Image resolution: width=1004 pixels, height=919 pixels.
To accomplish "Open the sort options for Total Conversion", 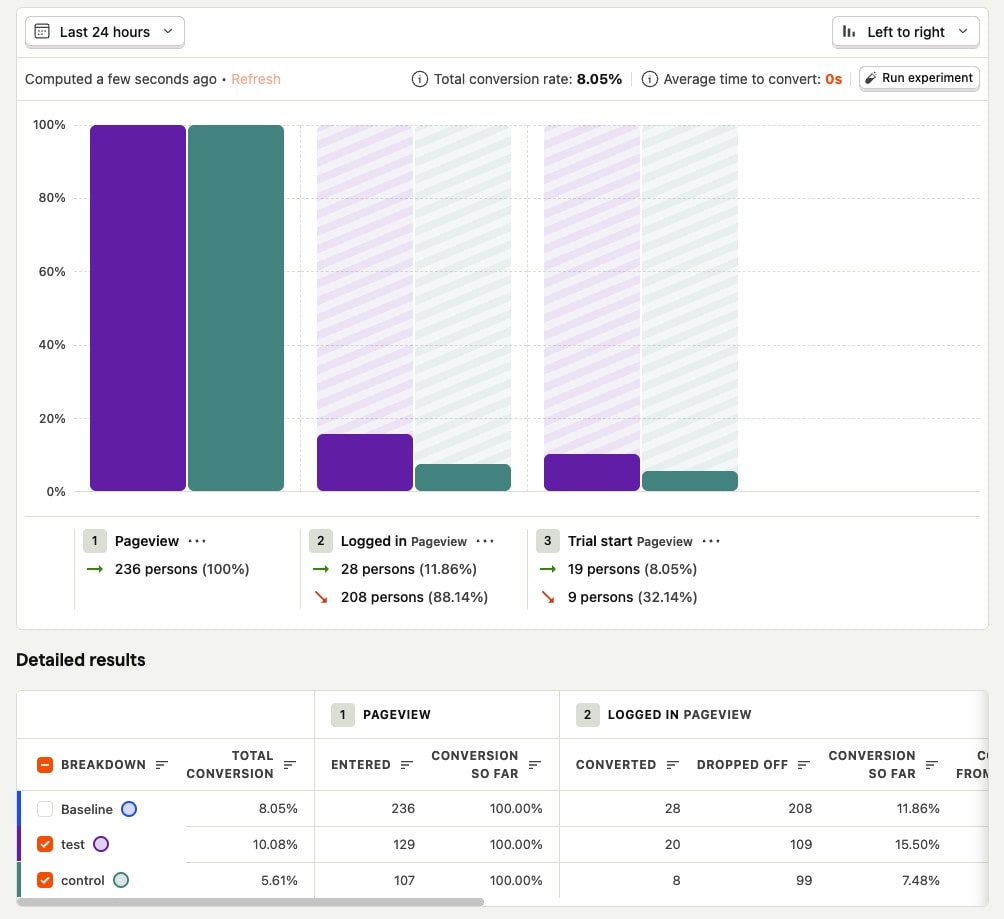I will click(289, 764).
